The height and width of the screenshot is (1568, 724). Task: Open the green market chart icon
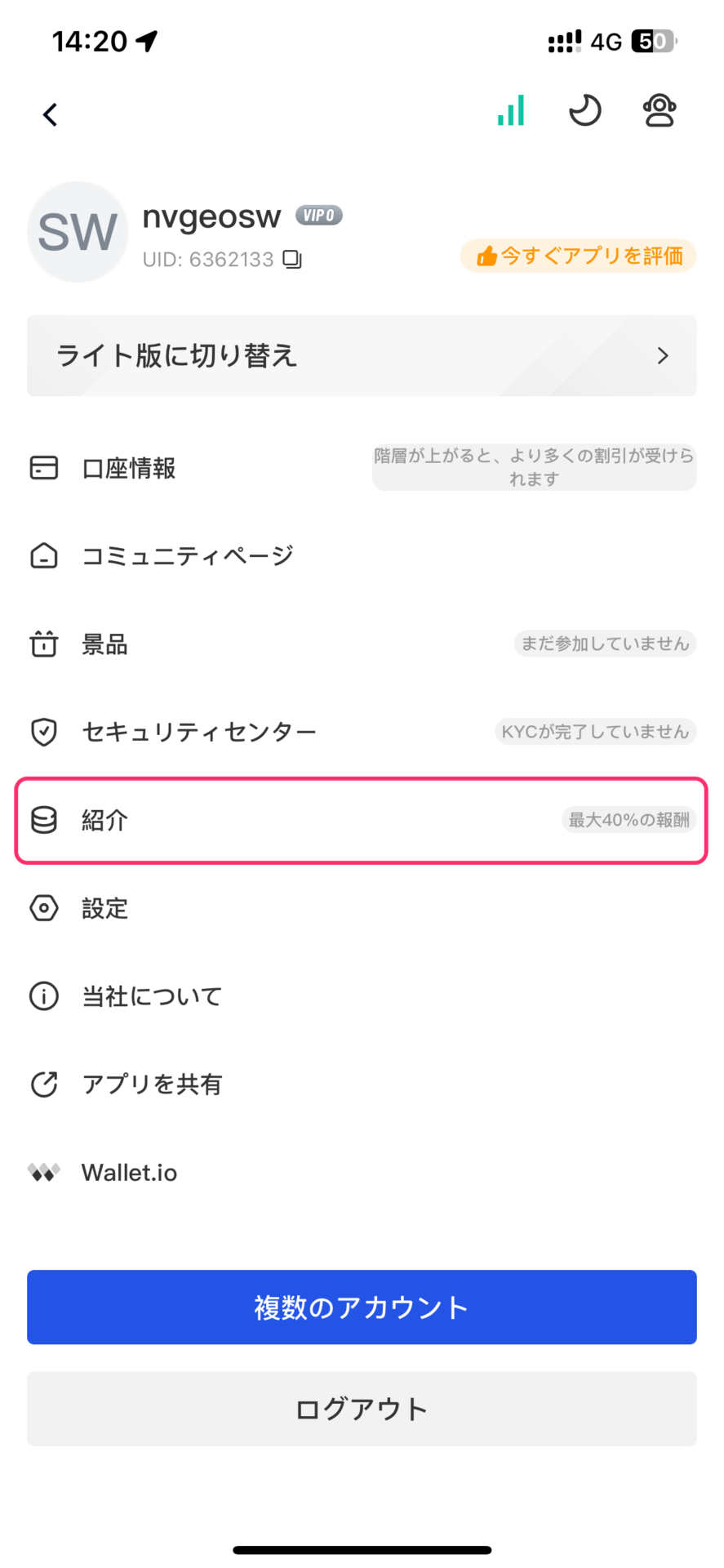pos(511,110)
